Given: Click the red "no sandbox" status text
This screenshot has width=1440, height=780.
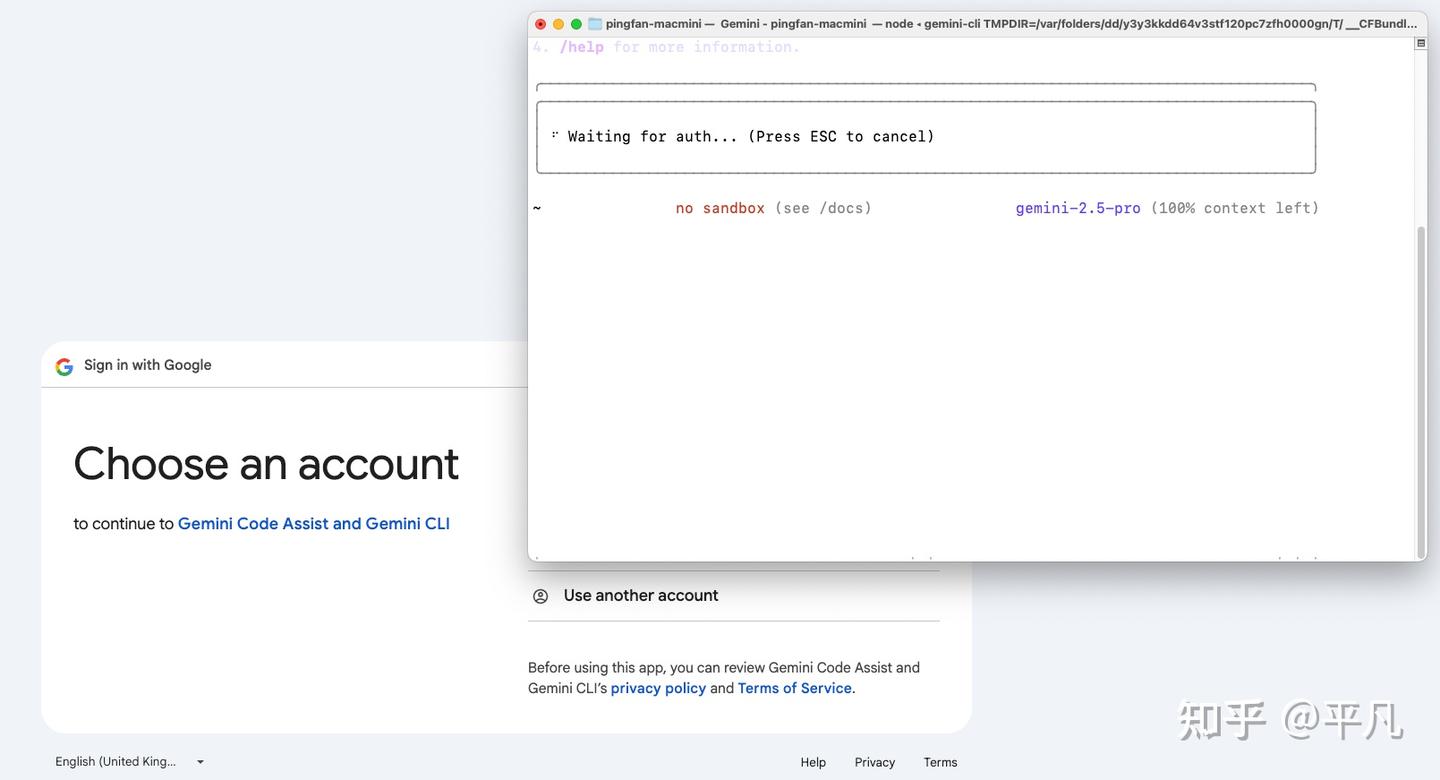Looking at the screenshot, I should (x=720, y=208).
